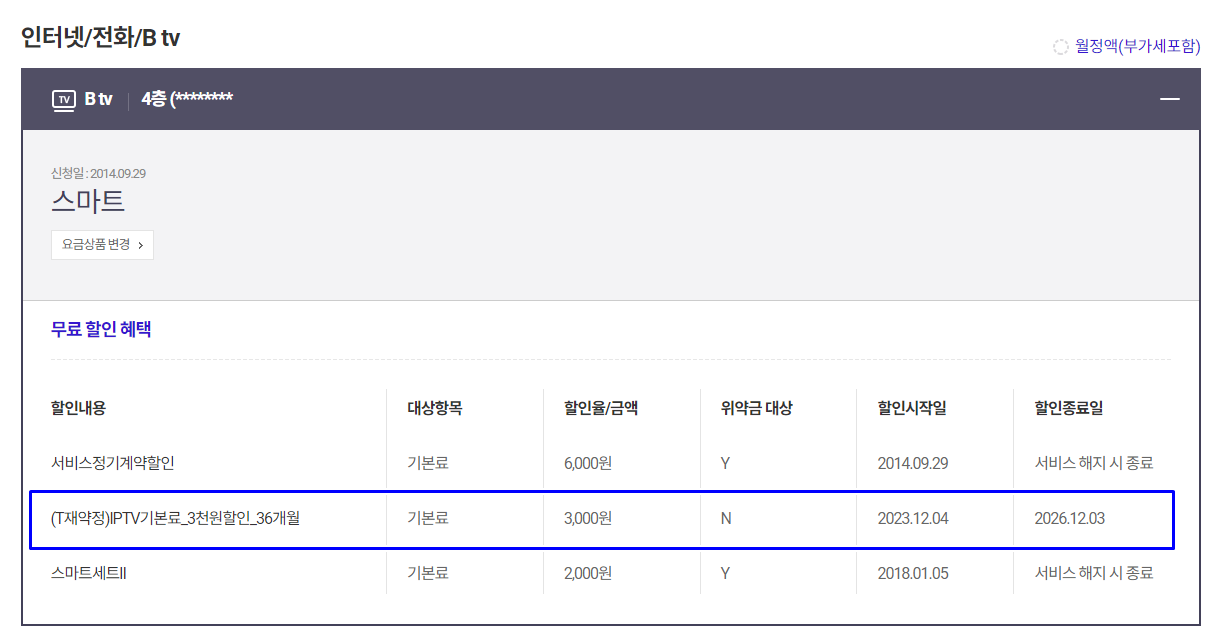Screen dimensions: 1211x635
Task: Click the 인터넷/전화/B tv page title
Action: (x=100, y=38)
